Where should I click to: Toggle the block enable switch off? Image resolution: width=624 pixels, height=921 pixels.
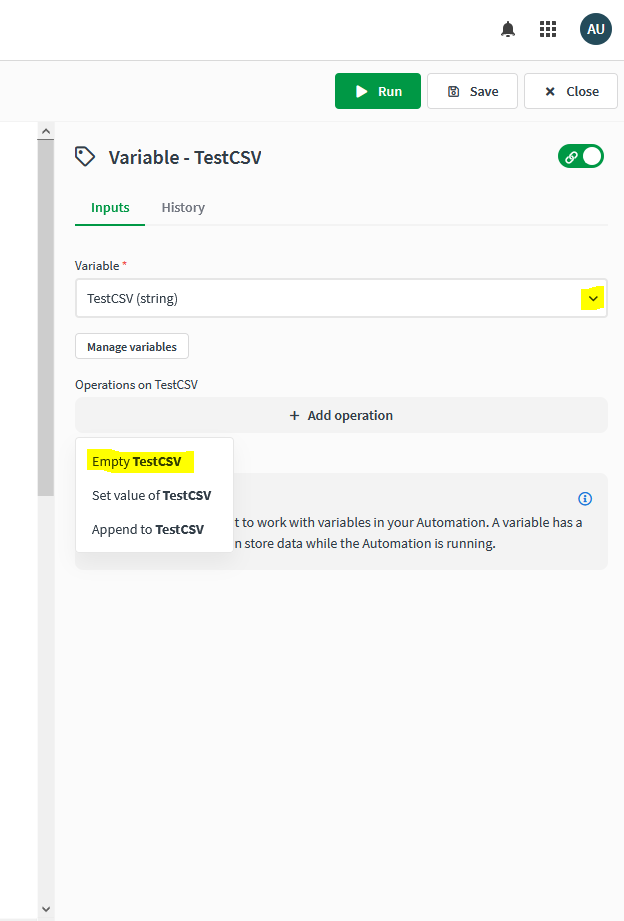(x=581, y=157)
